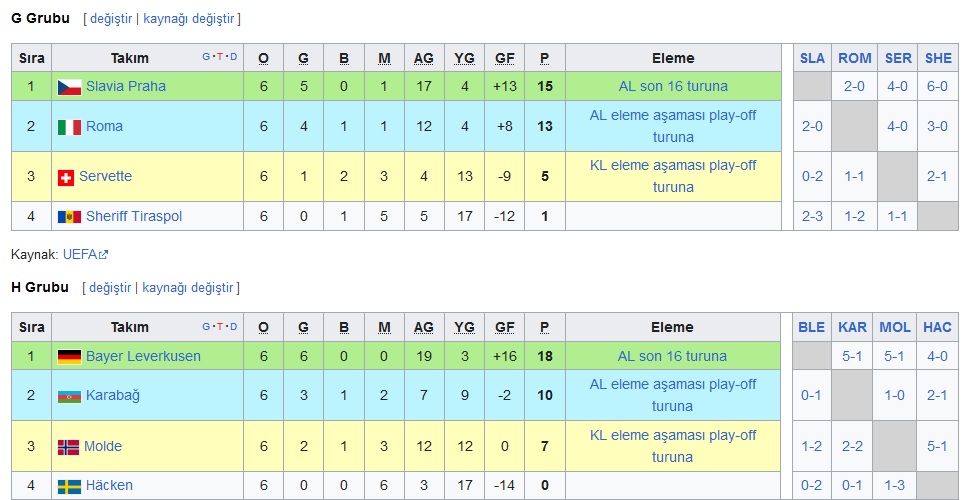Image resolution: width=965 pixels, height=500 pixels.
Task: Open the MOL column header in Group H
Action: coord(895,327)
